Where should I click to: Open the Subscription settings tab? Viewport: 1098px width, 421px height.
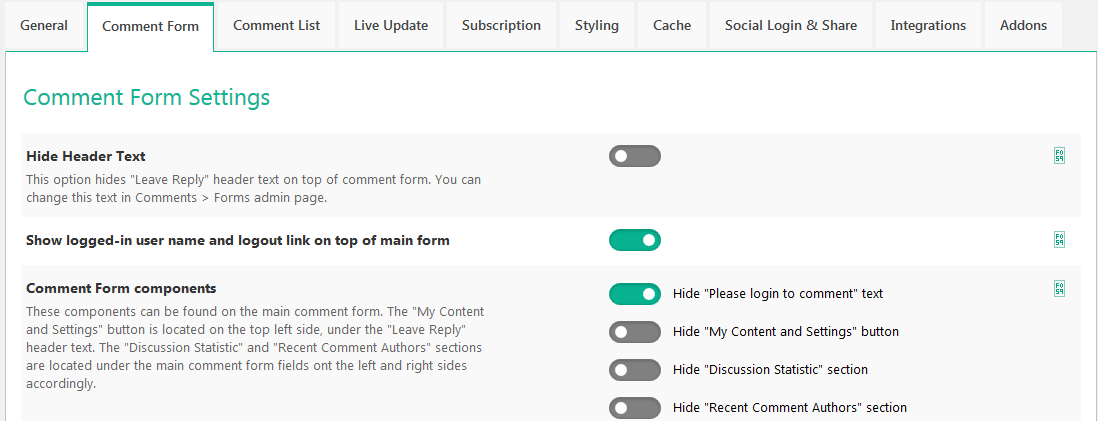[501, 25]
